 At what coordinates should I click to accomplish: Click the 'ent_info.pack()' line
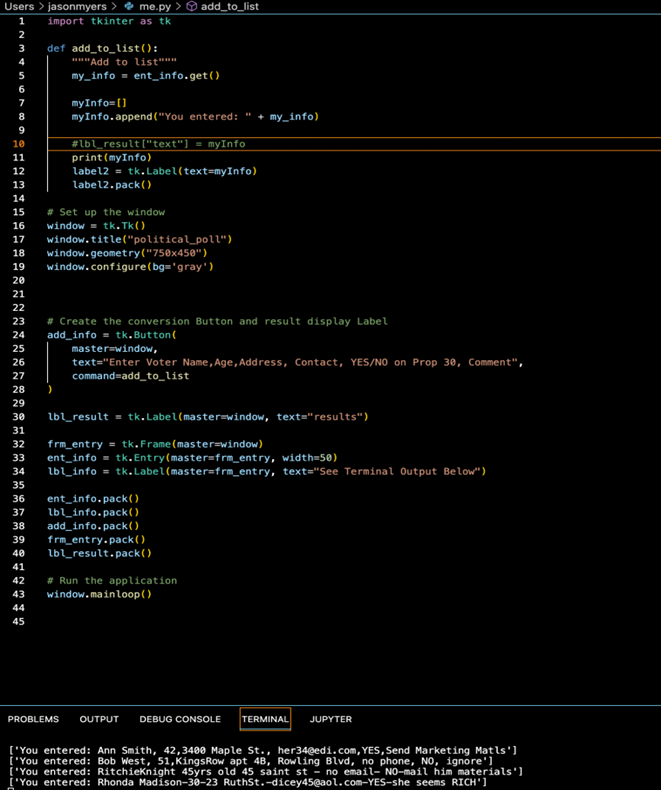93,498
